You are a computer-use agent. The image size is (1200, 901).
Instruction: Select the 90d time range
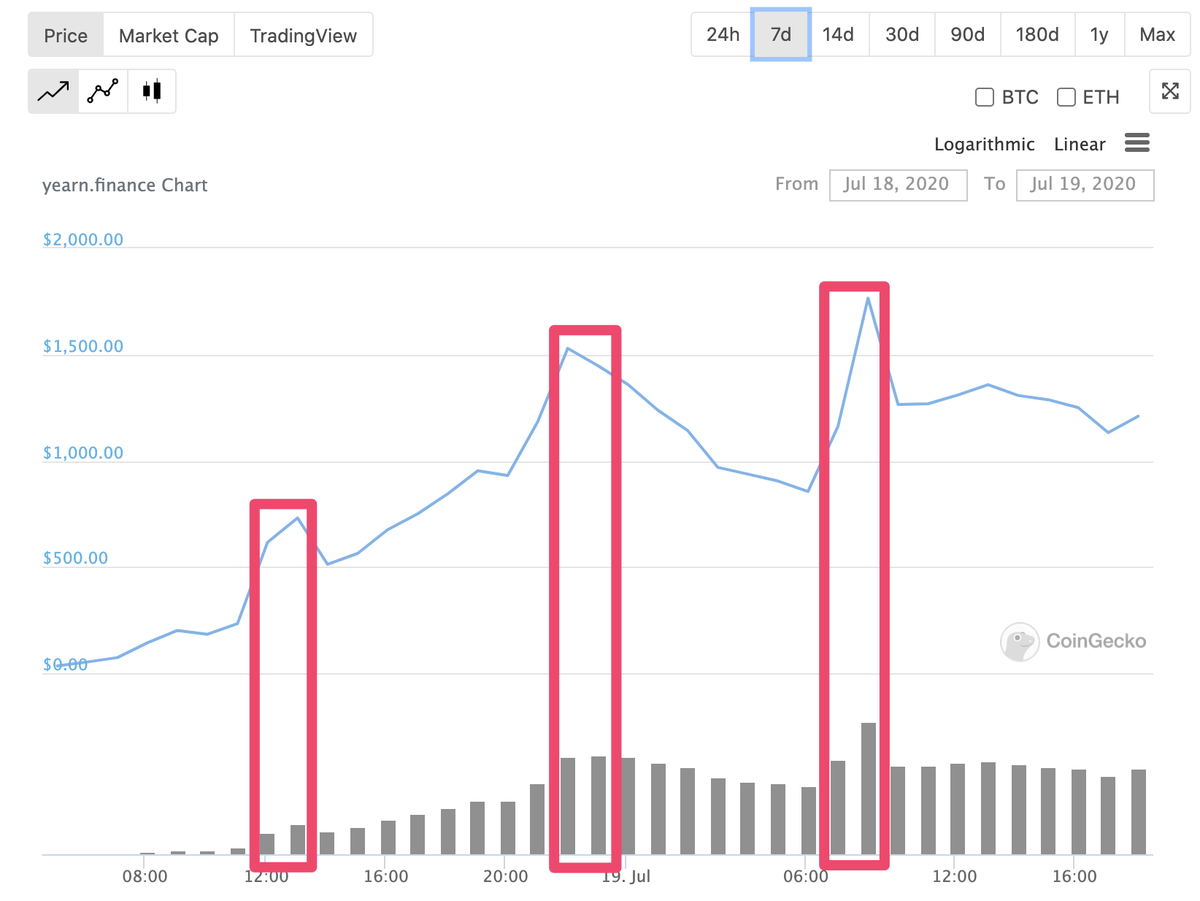pyautogui.click(x=967, y=35)
